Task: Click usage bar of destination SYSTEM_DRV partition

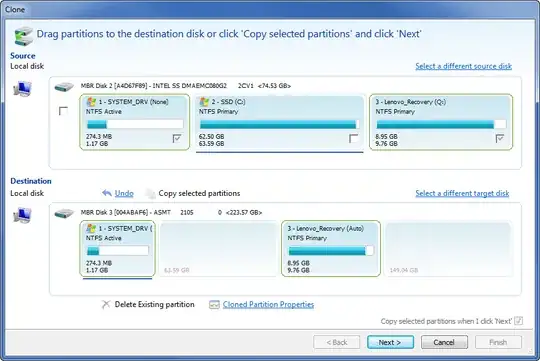Action: [117, 250]
